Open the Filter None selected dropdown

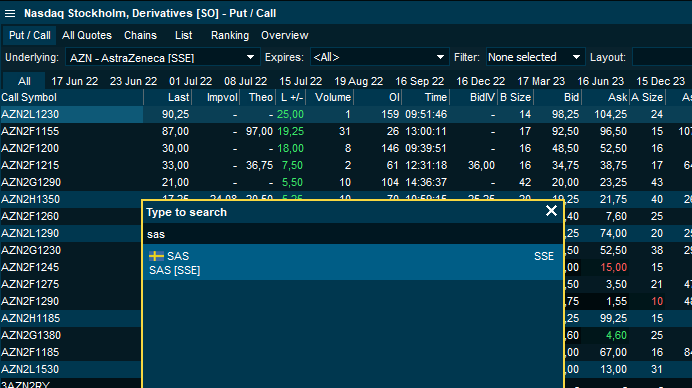(x=535, y=57)
